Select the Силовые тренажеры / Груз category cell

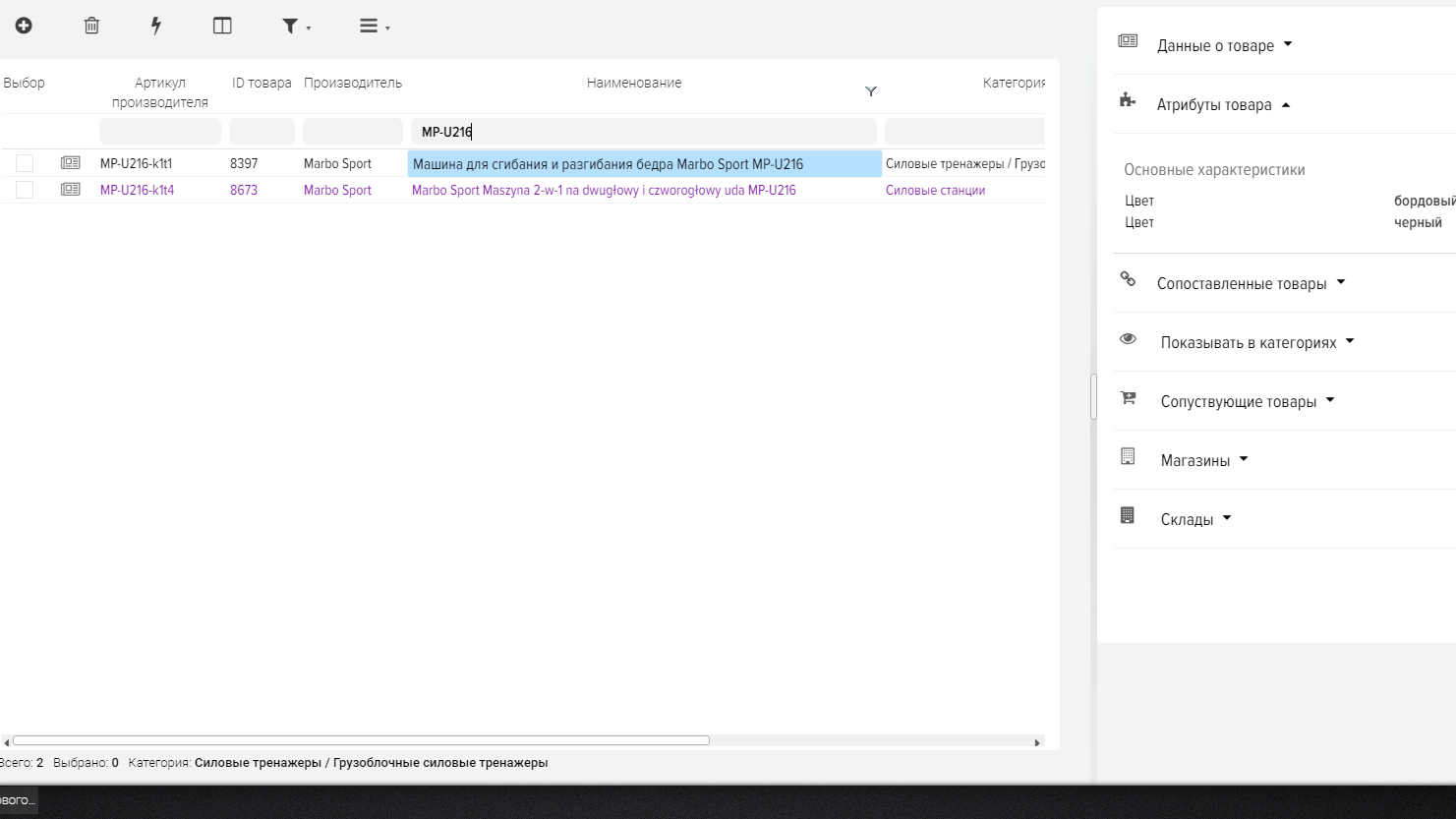tap(964, 163)
